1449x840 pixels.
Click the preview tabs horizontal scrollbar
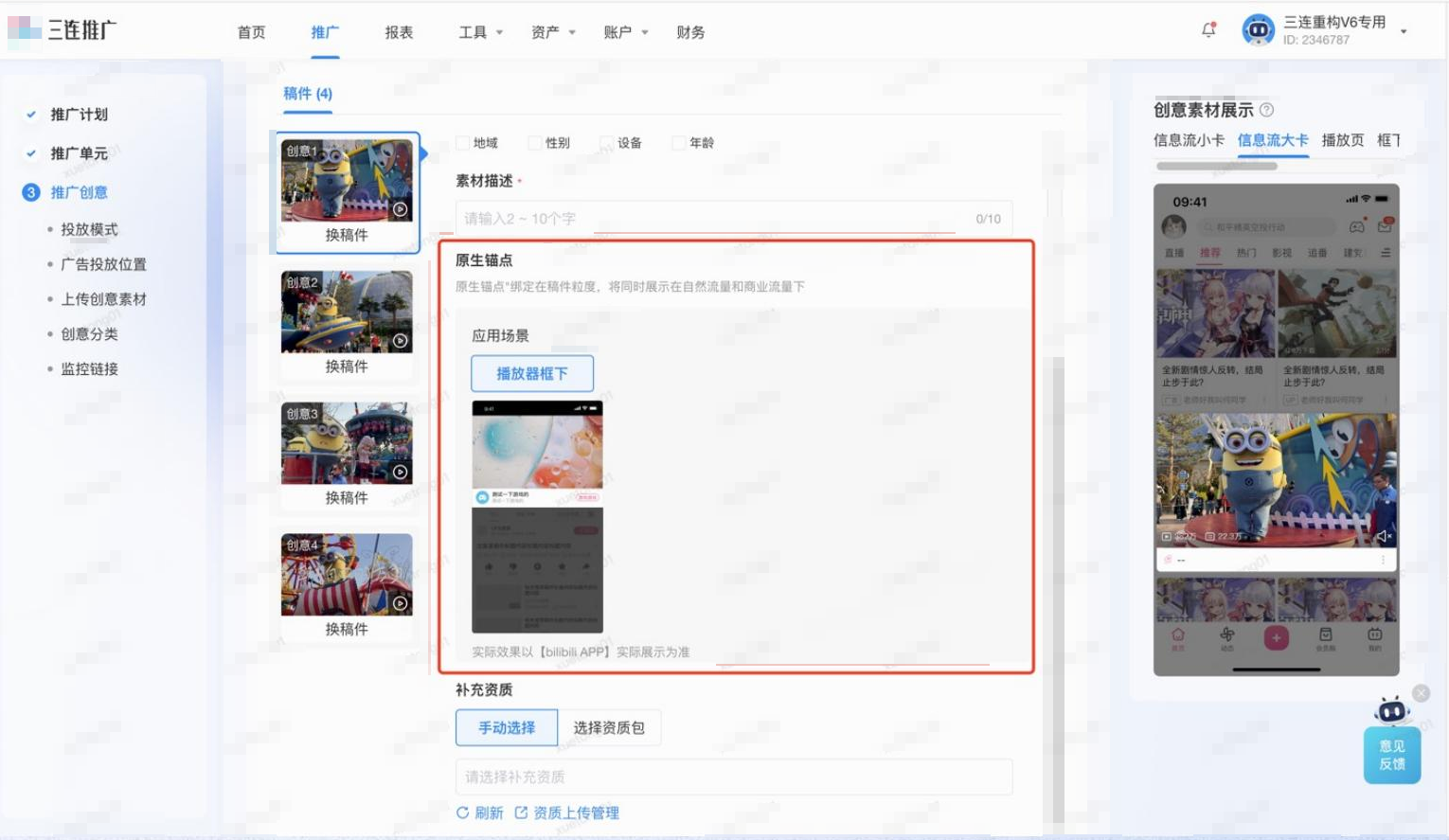coord(1217,166)
